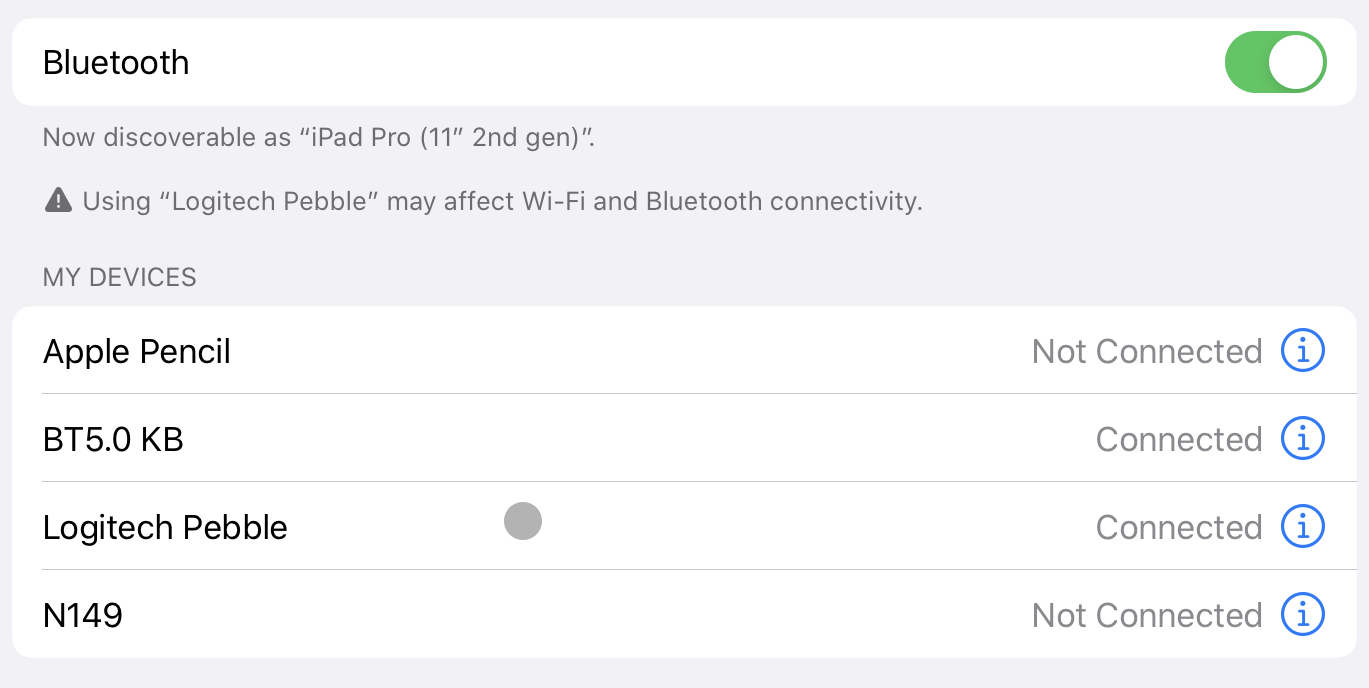This screenshot has width=1369, height=688.
Task: Open BT5.0 KB info details icon
Action: click(x=1303, y=438)
